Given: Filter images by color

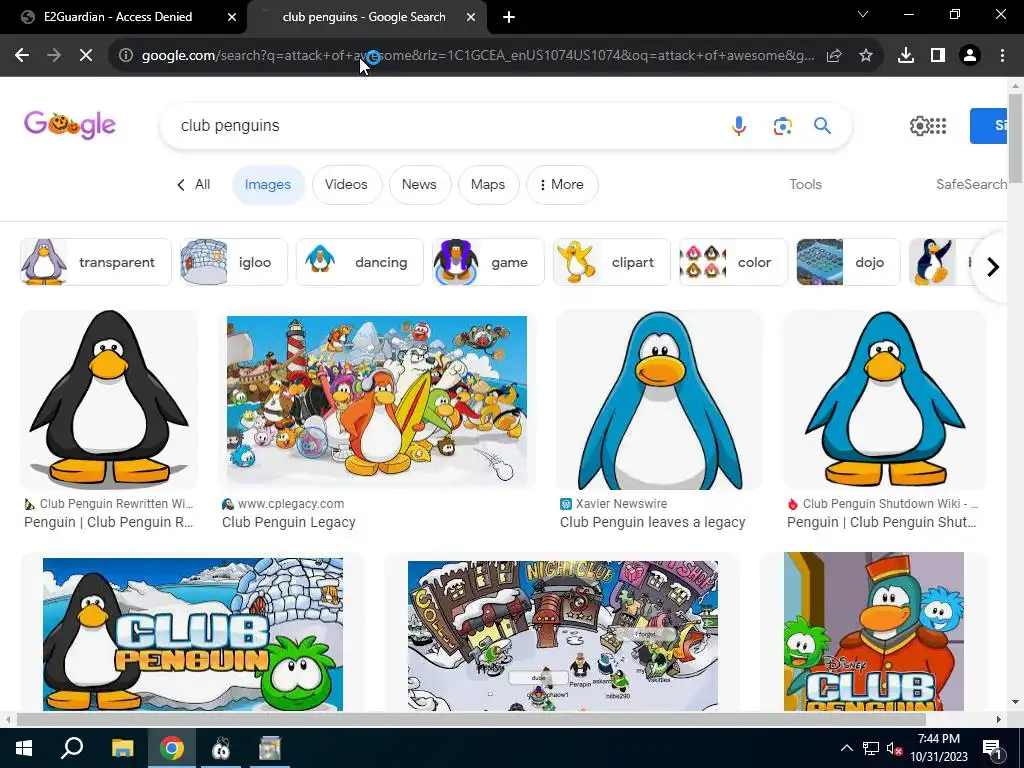Looking at the screenshot, I should 733,262.
